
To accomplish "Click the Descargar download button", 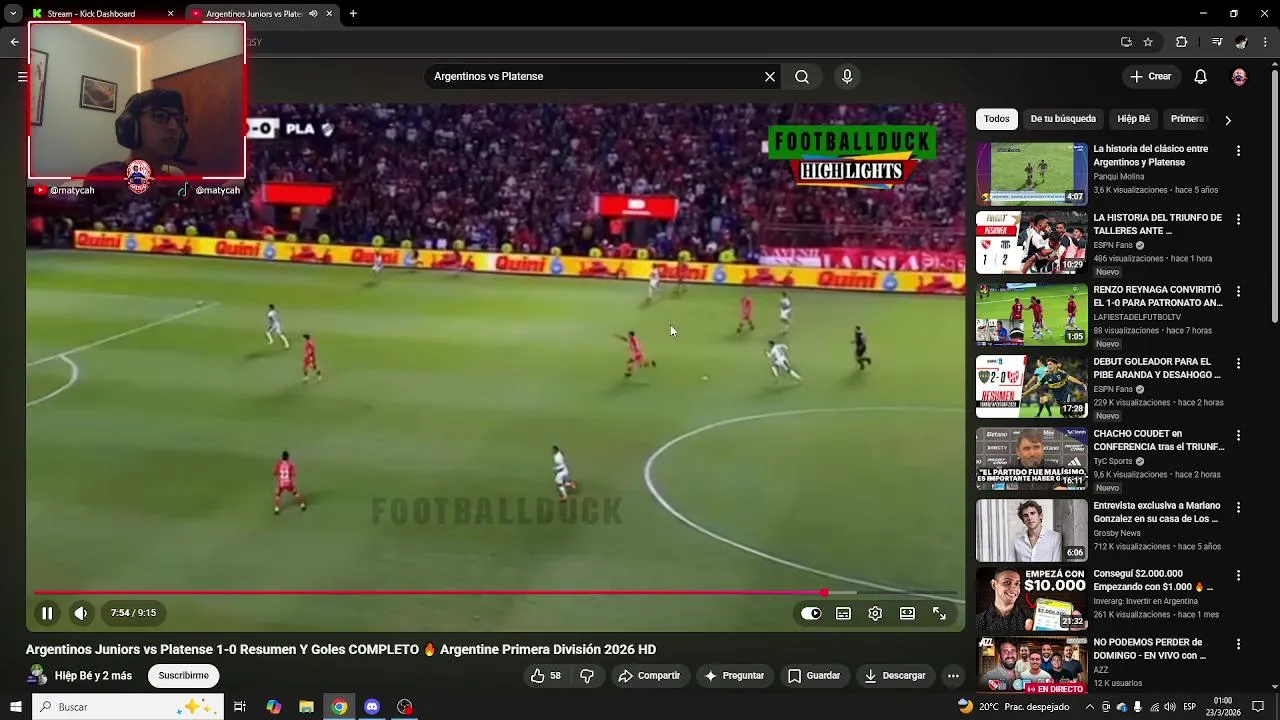I will click(x=895, y=676).
